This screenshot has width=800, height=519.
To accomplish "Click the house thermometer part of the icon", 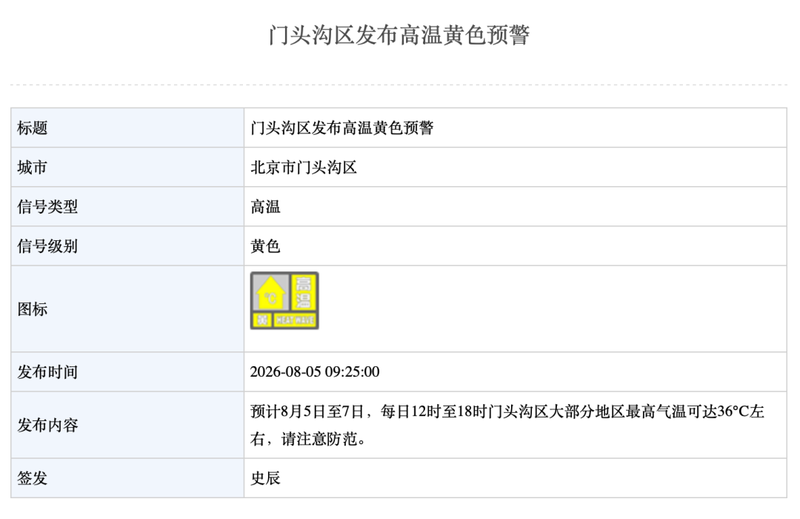I will pos(271,292).
